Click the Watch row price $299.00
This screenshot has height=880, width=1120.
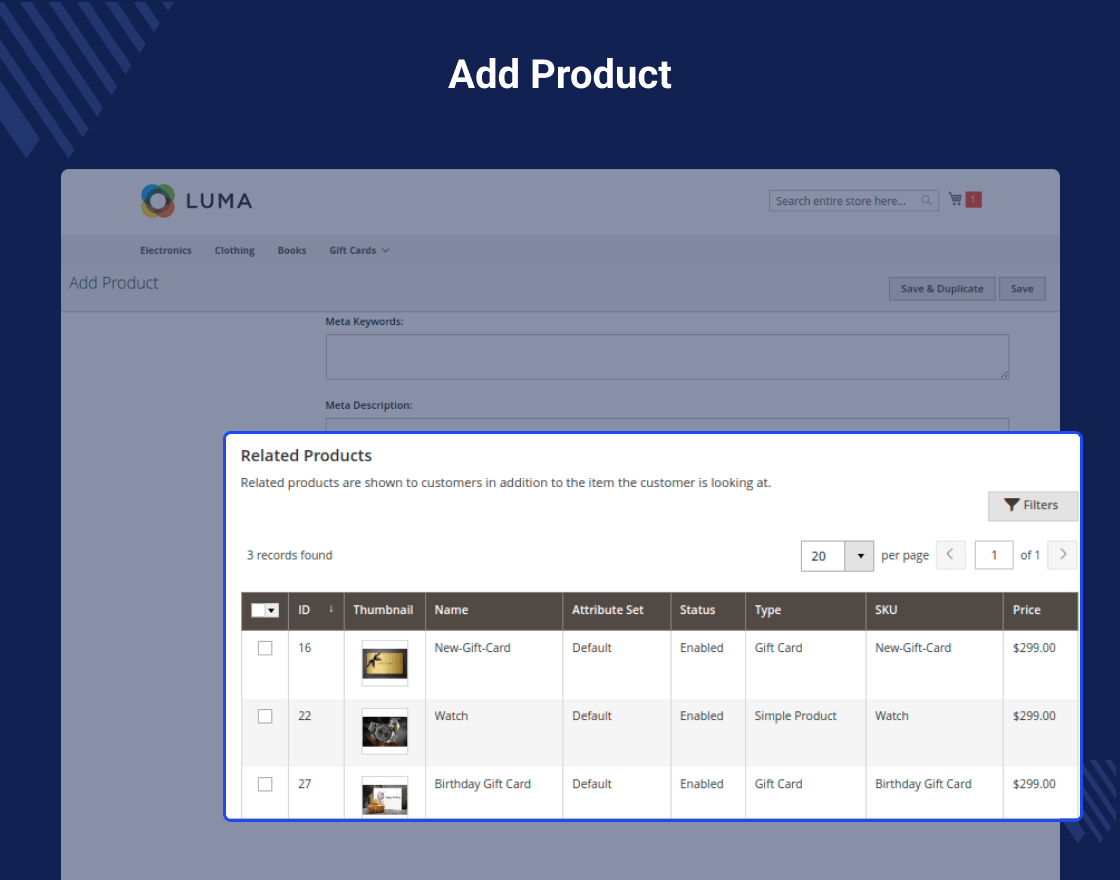coord(1034,716)
